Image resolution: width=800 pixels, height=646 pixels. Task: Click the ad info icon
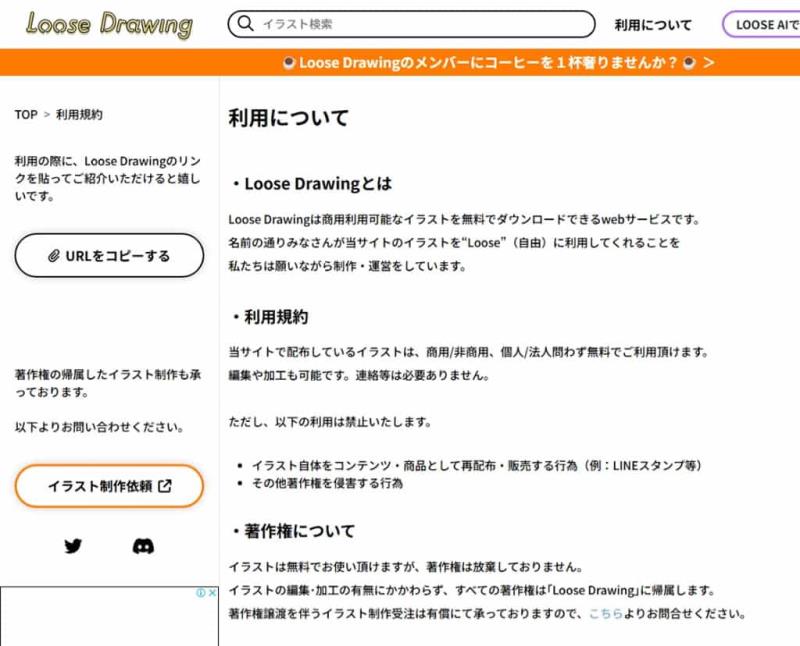pyautogui.click(x=201, y=592)
